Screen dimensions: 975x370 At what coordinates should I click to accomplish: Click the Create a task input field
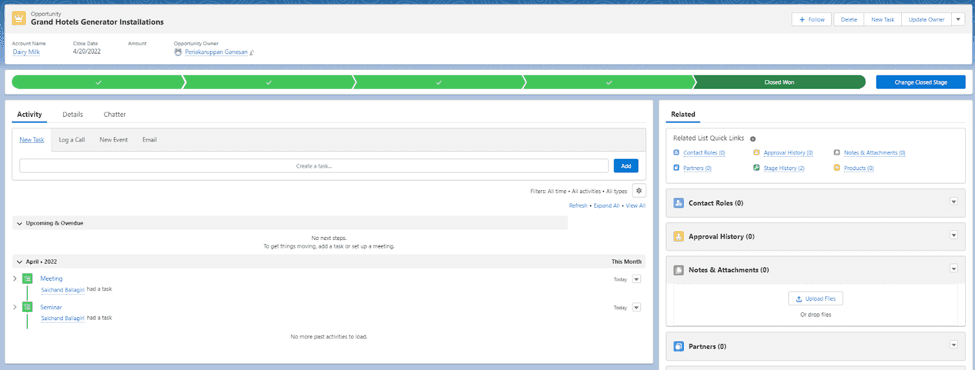(314, 166)
